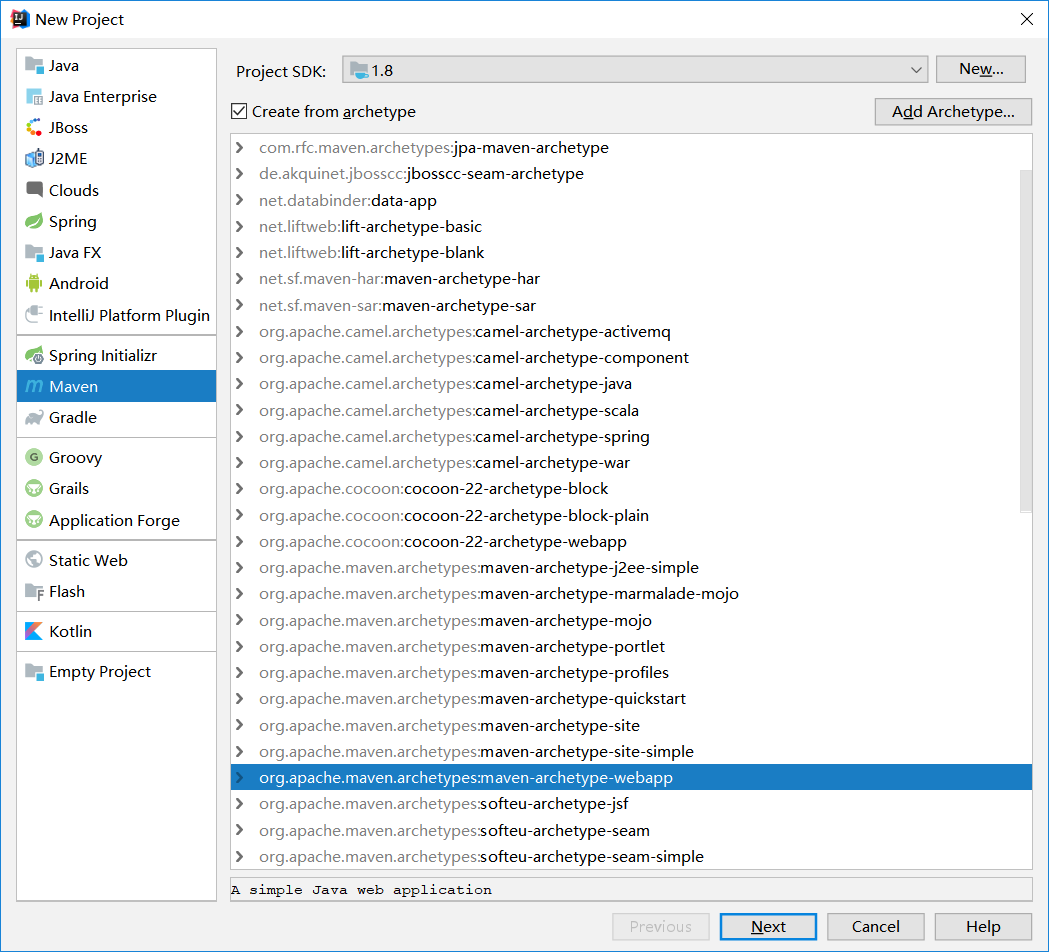Click the archetype list vertical scrollbar

point(1026,341)
